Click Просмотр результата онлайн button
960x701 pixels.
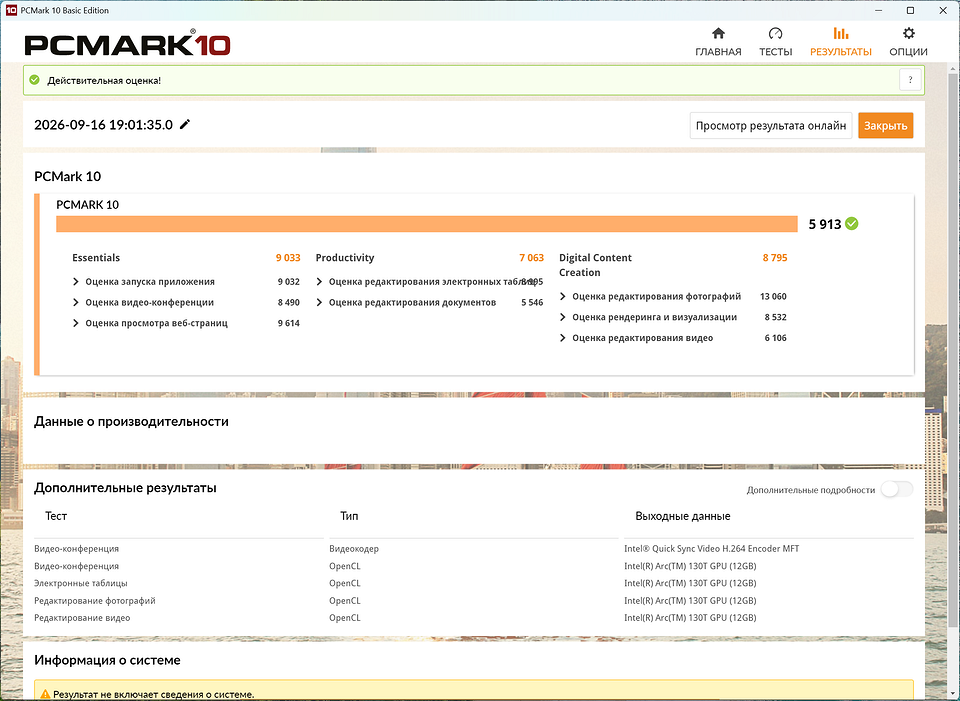click(771, 126)
